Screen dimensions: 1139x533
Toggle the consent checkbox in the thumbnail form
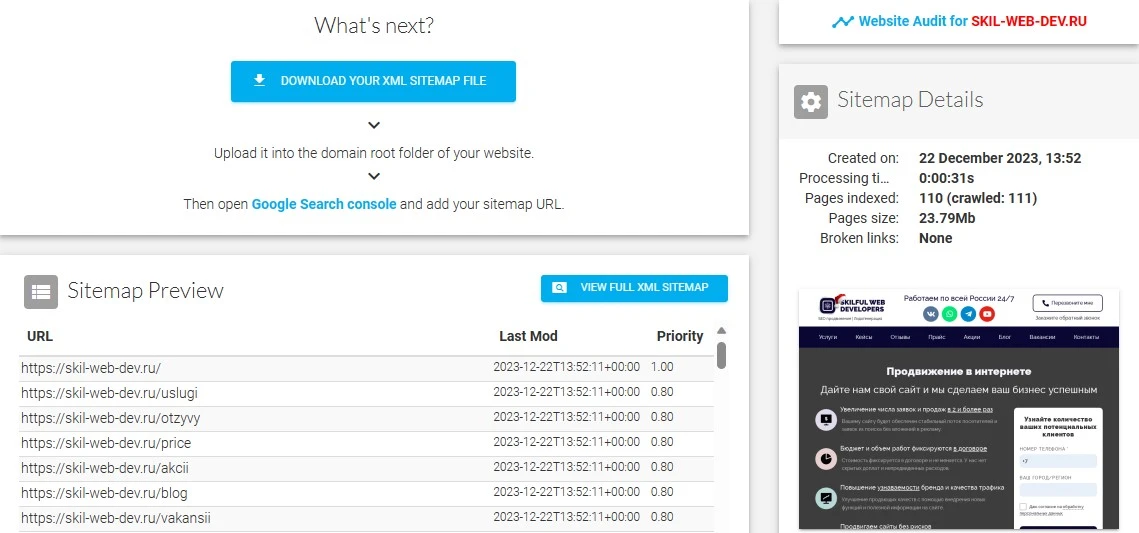pyautogui.click(x=1023, y=507)
